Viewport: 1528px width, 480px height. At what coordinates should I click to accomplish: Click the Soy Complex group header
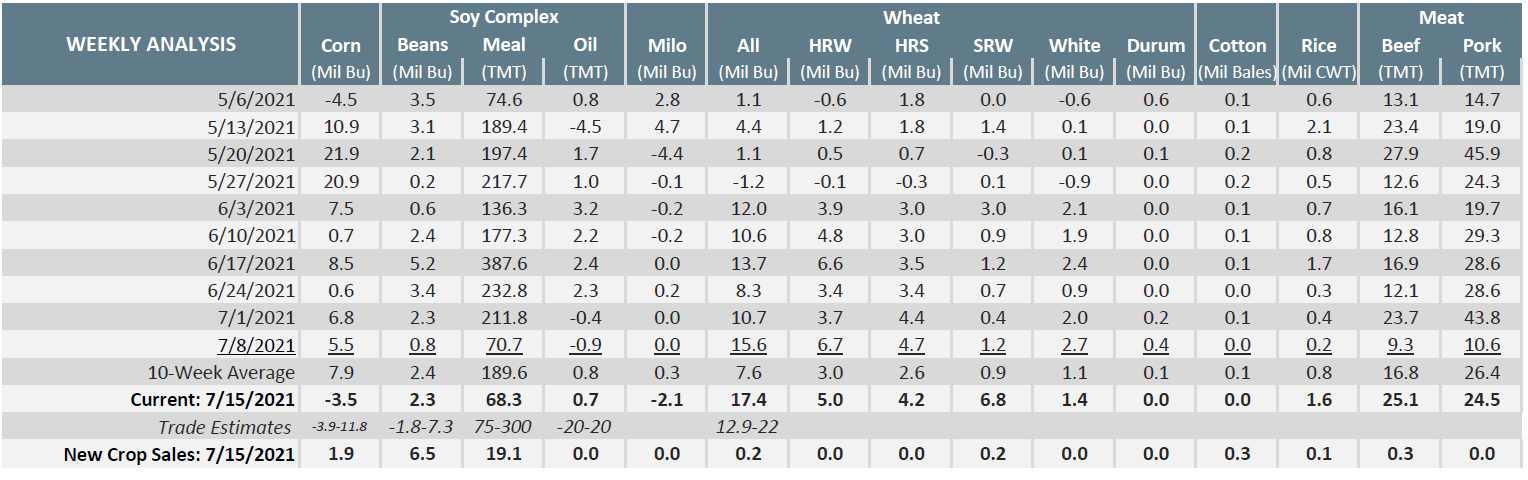(503, 17)
